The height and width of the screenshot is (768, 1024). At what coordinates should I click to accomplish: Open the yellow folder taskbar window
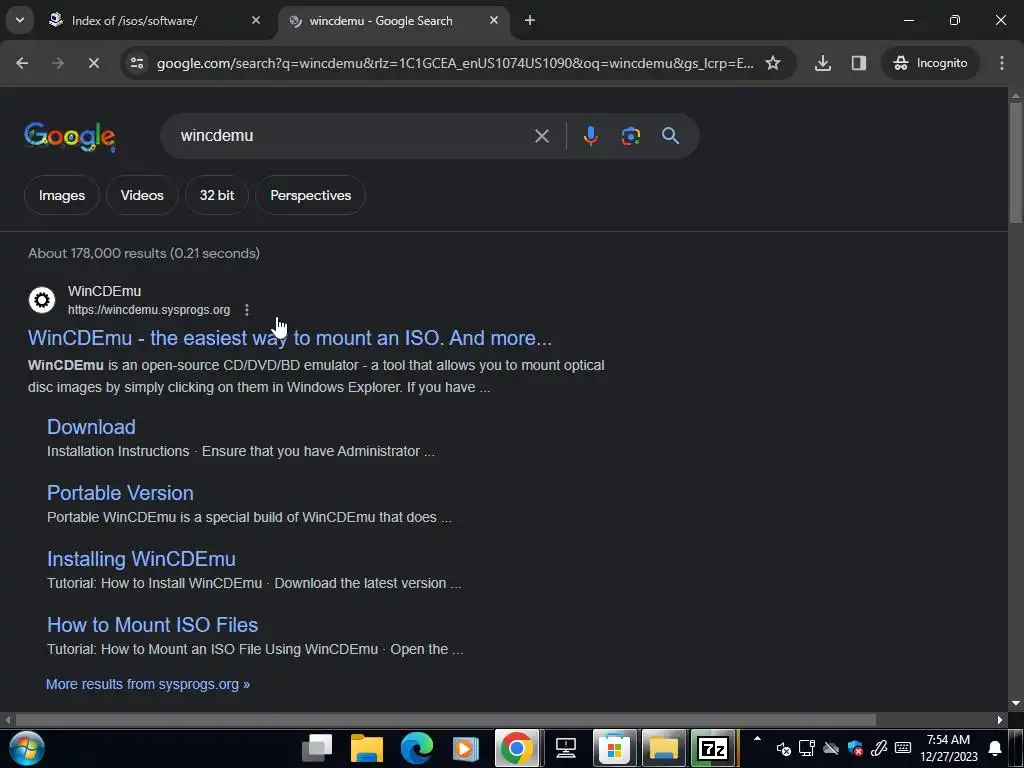click(x=664, y=748)
